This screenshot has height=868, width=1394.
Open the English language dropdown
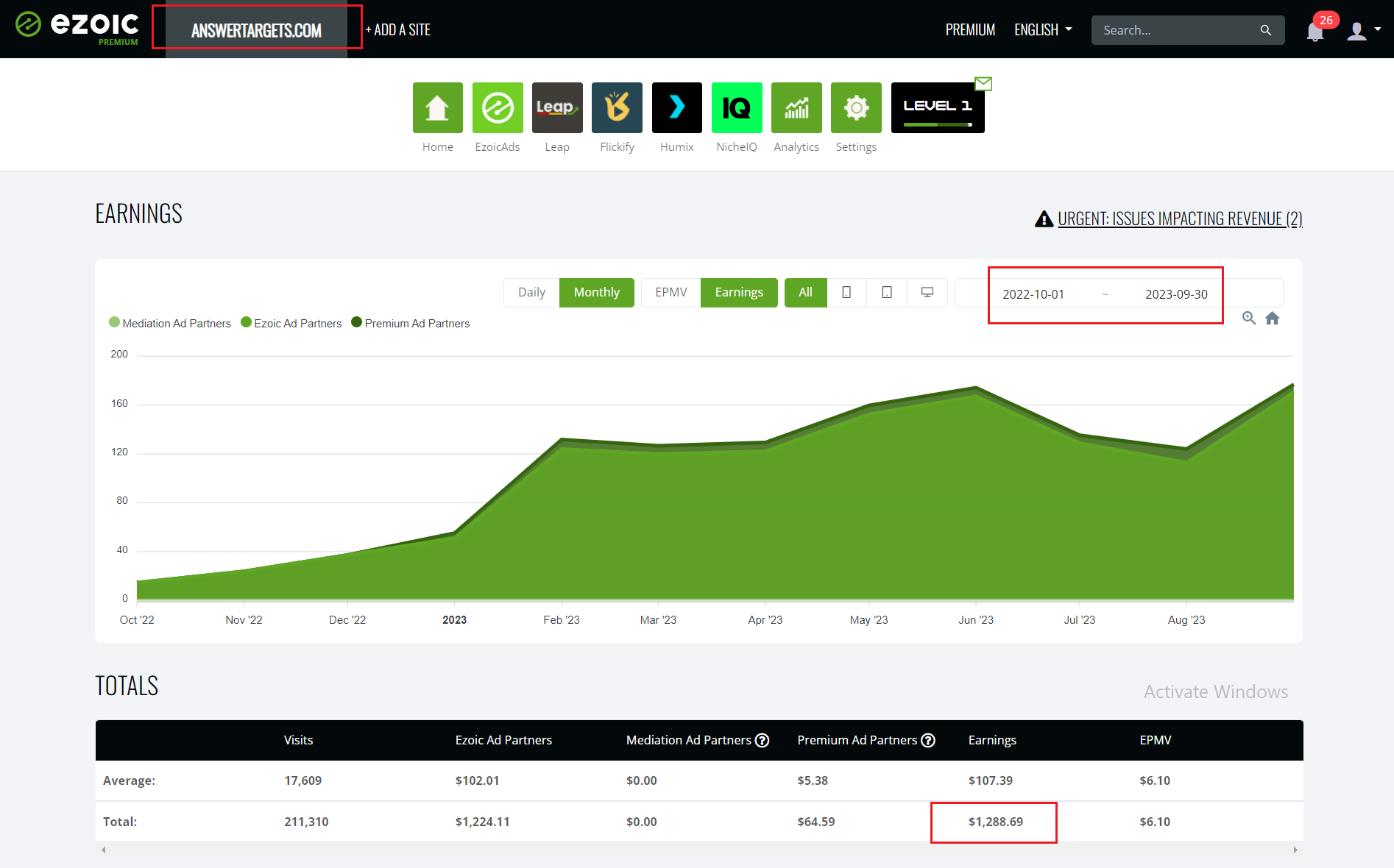(x=1043, y=29)
